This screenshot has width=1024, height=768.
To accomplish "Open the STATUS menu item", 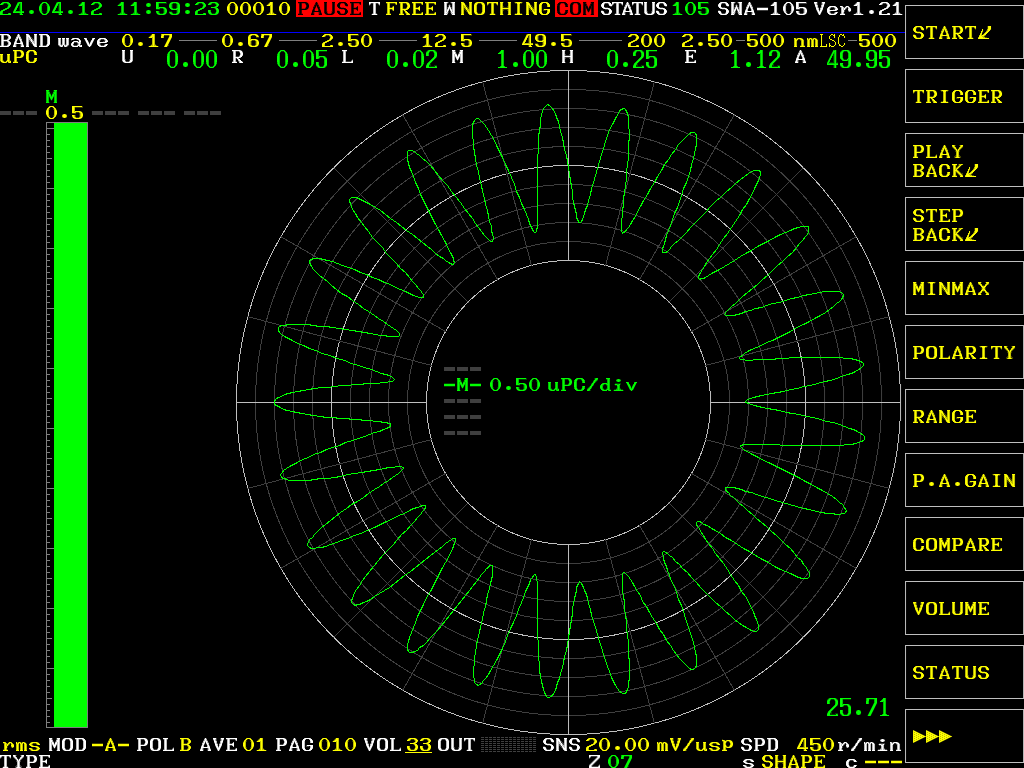I will point(964,673).
